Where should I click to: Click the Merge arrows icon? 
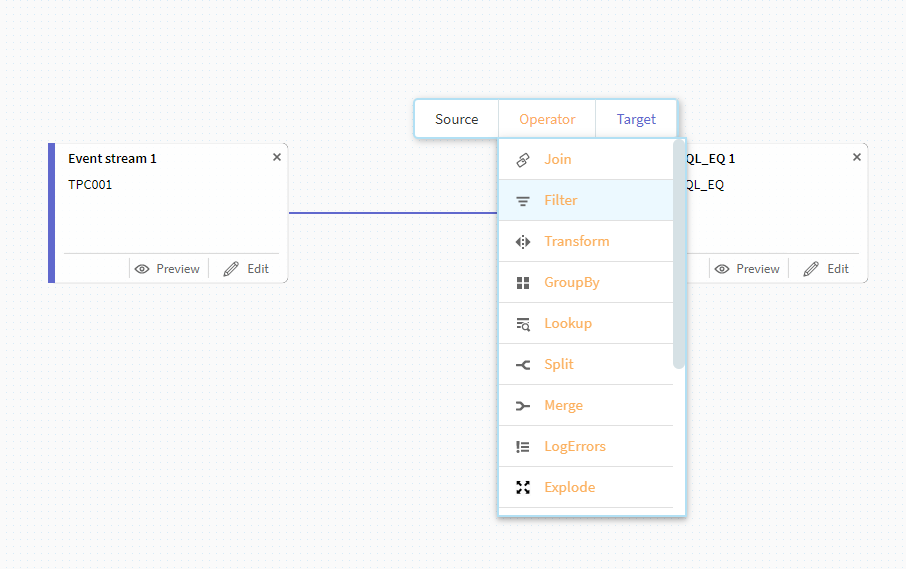[x=522, y=406]
